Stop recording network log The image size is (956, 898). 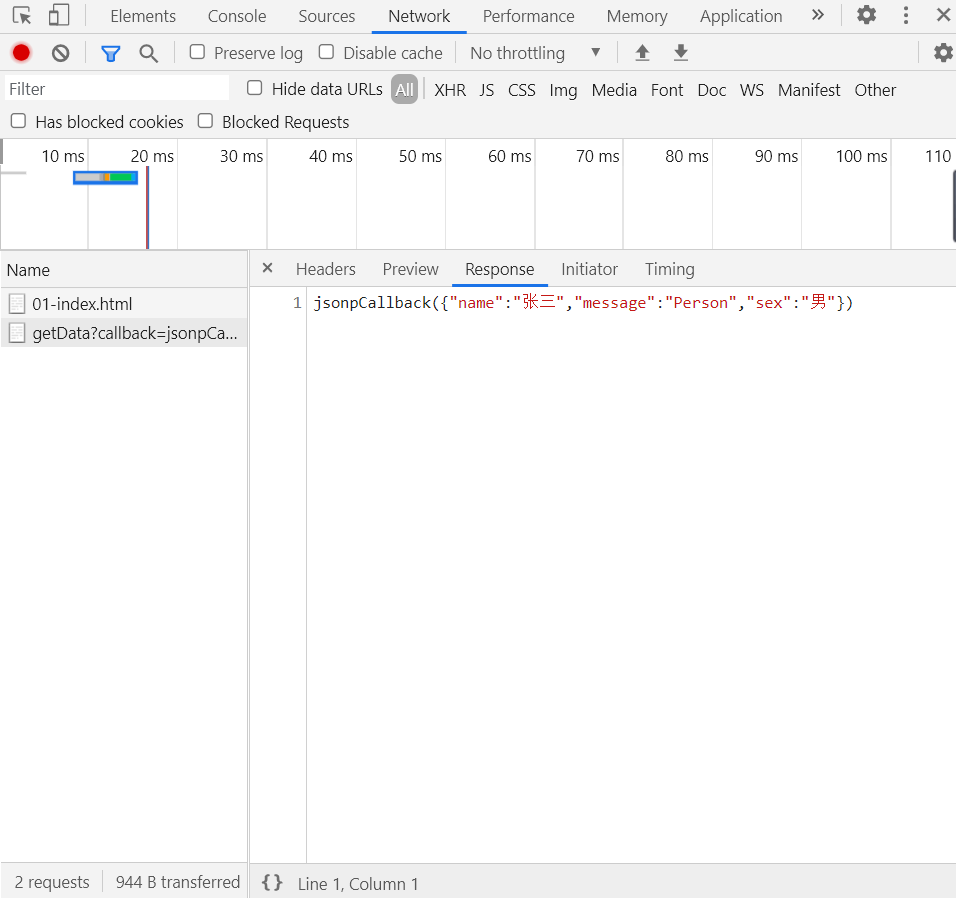click(x=20, y=52)
